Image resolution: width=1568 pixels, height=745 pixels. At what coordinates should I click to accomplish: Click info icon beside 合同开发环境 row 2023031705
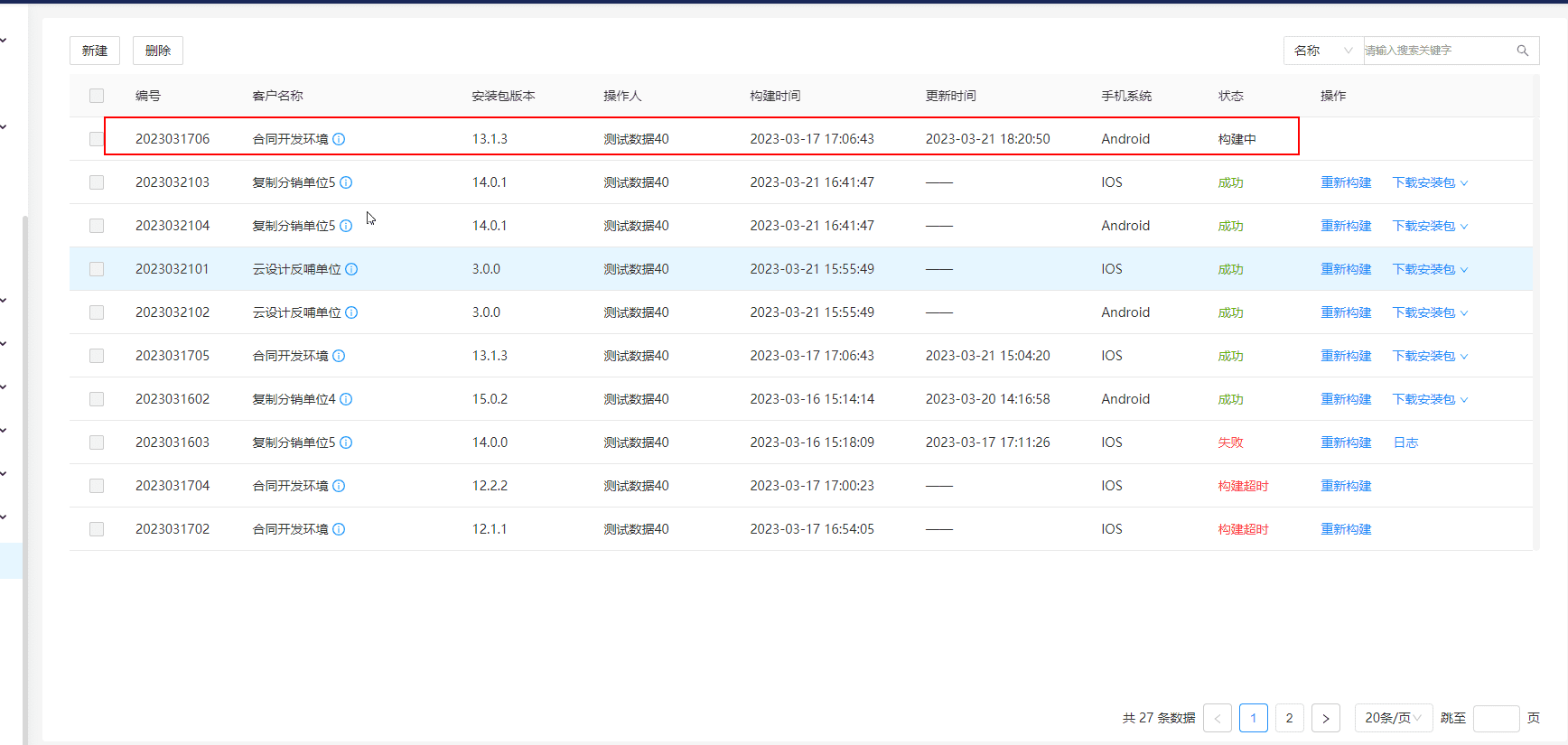[x=339, y=356]
